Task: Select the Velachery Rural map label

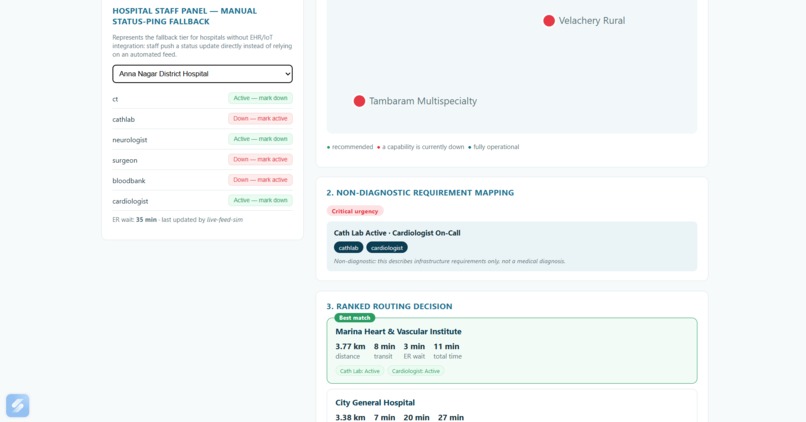Action: tap(592, 21)
